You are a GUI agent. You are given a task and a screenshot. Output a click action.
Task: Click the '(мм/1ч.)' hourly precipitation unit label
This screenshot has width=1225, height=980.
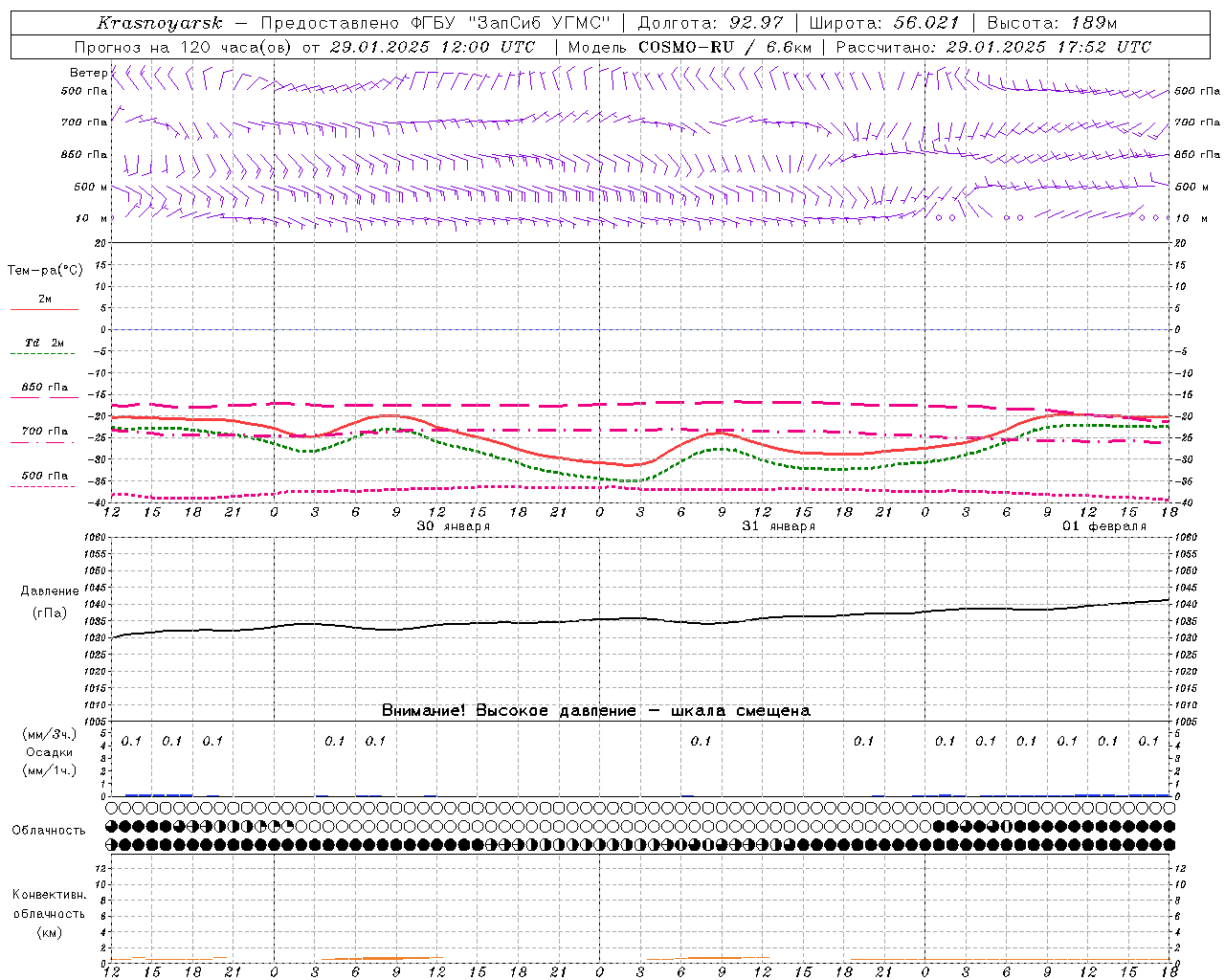(50, 770)
